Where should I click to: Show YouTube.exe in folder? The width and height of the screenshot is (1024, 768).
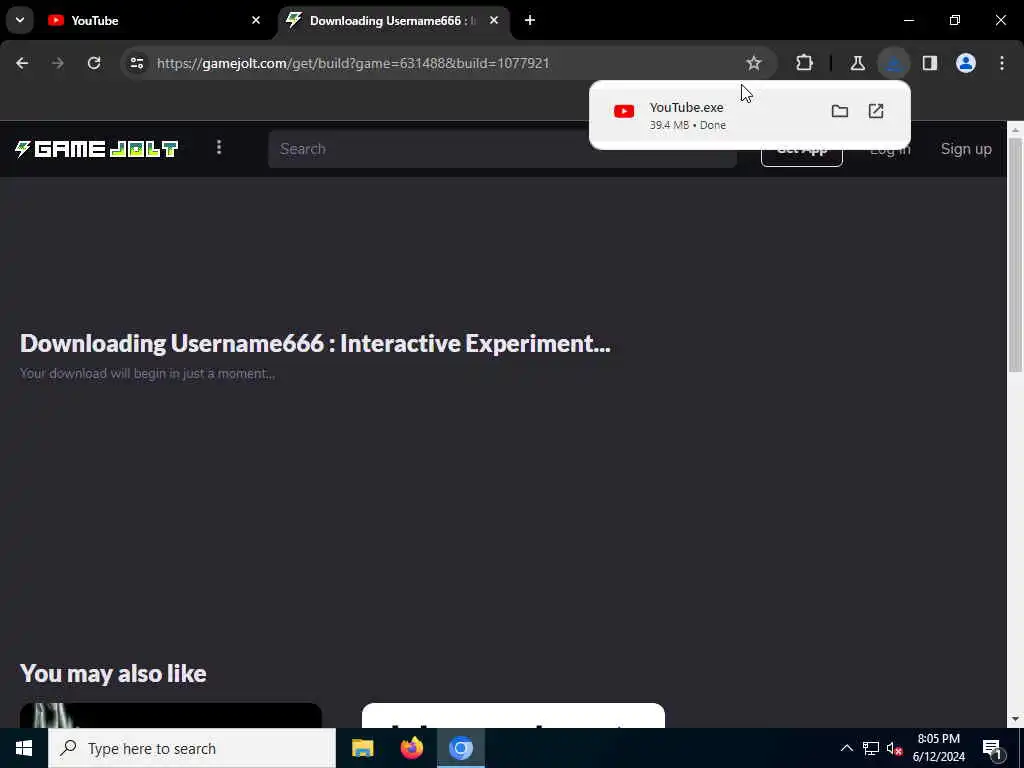coord(840,111)
